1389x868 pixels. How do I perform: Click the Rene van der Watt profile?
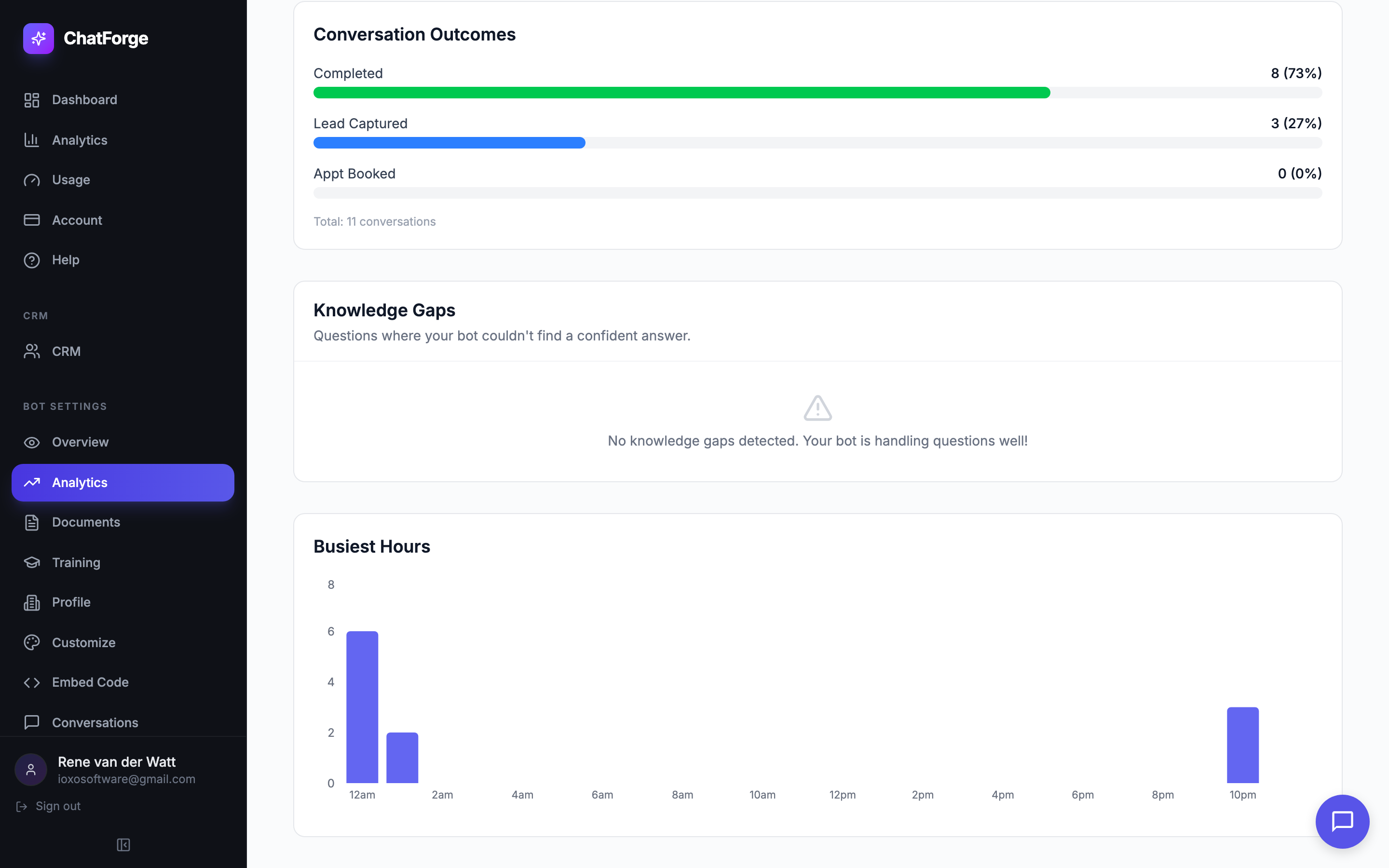click(x=117, y=762)
